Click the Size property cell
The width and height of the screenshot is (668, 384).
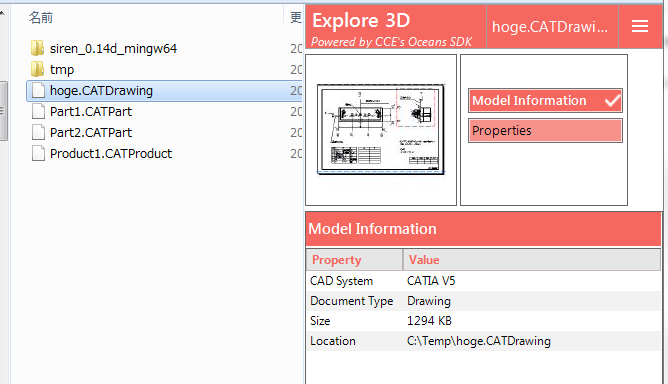click(x=354, y=320)
